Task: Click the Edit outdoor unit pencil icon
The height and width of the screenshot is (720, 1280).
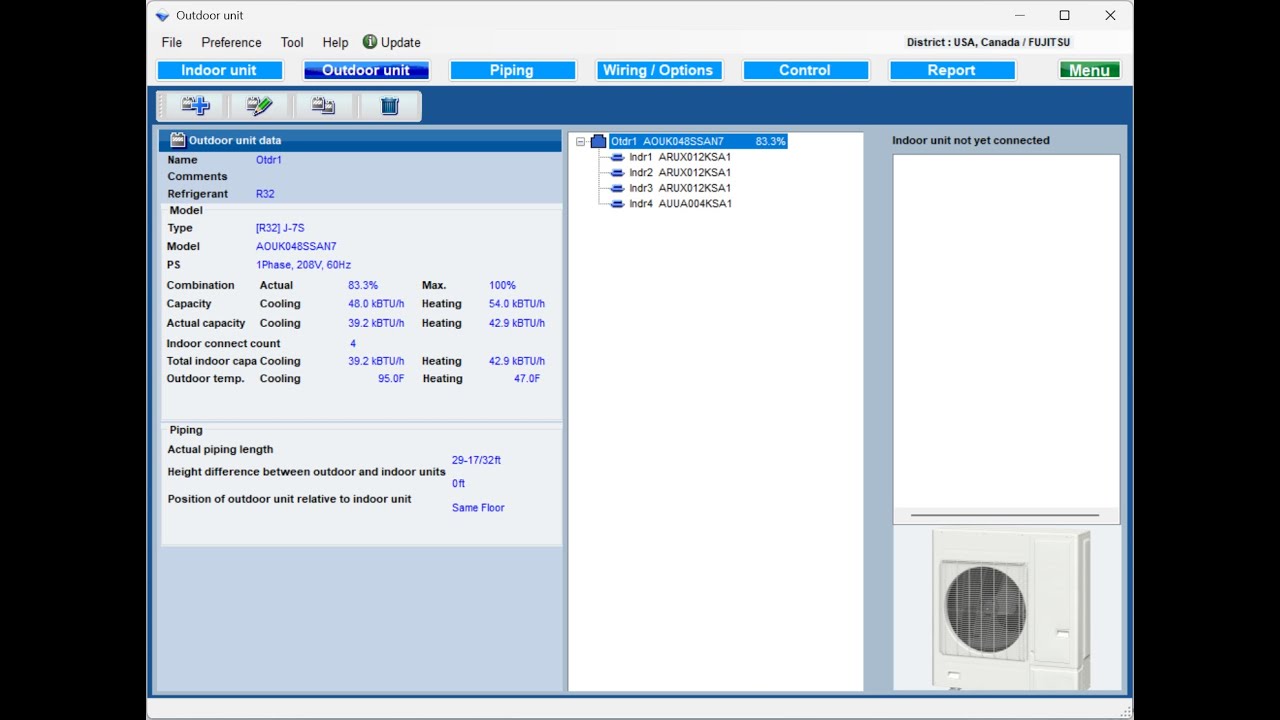Action: [x=259, y=106]
